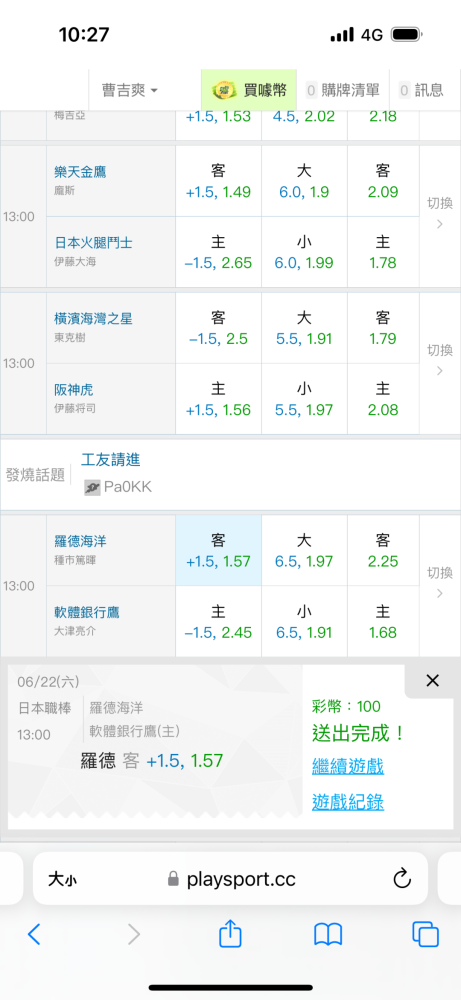Screen dimensions: 461x1000
Task: Open the Safari share sheet icon
Action: click(230, 934)
